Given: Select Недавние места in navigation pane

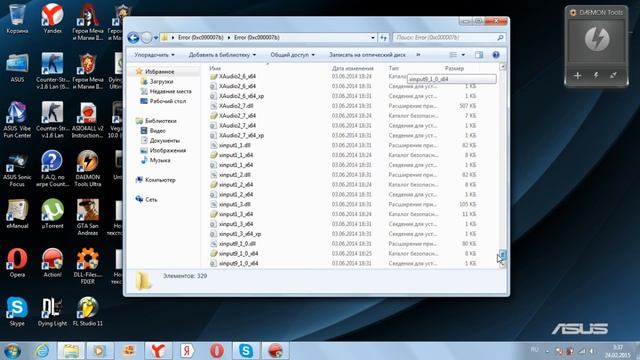Looking at the screenshot, I should 170,91.
